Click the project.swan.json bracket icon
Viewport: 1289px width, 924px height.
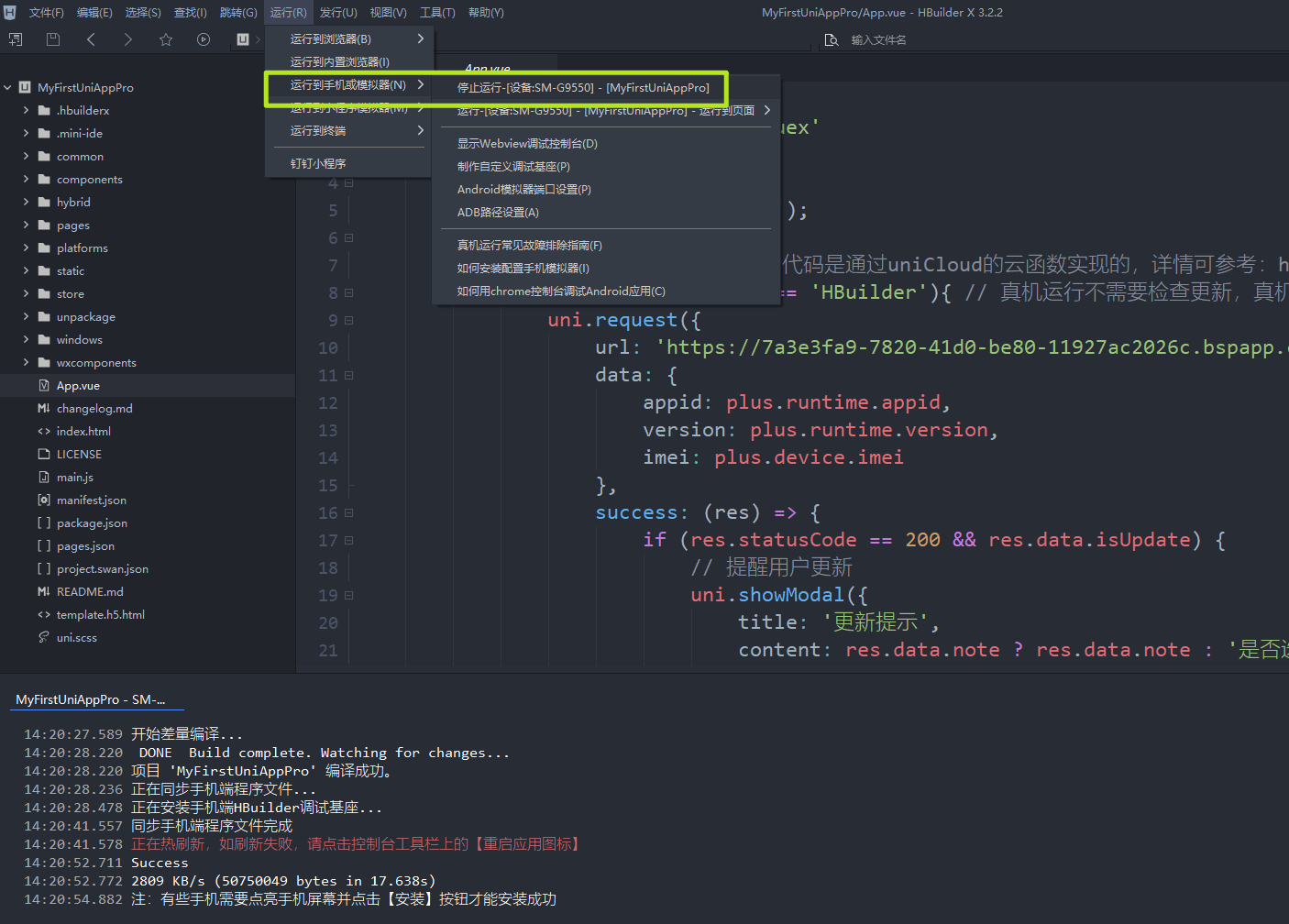(x=44, y=569)
